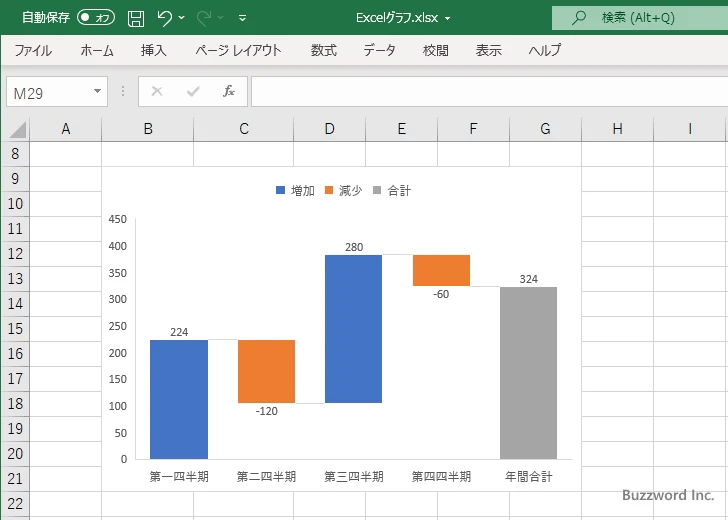Select row 8 header

point(15,154)
